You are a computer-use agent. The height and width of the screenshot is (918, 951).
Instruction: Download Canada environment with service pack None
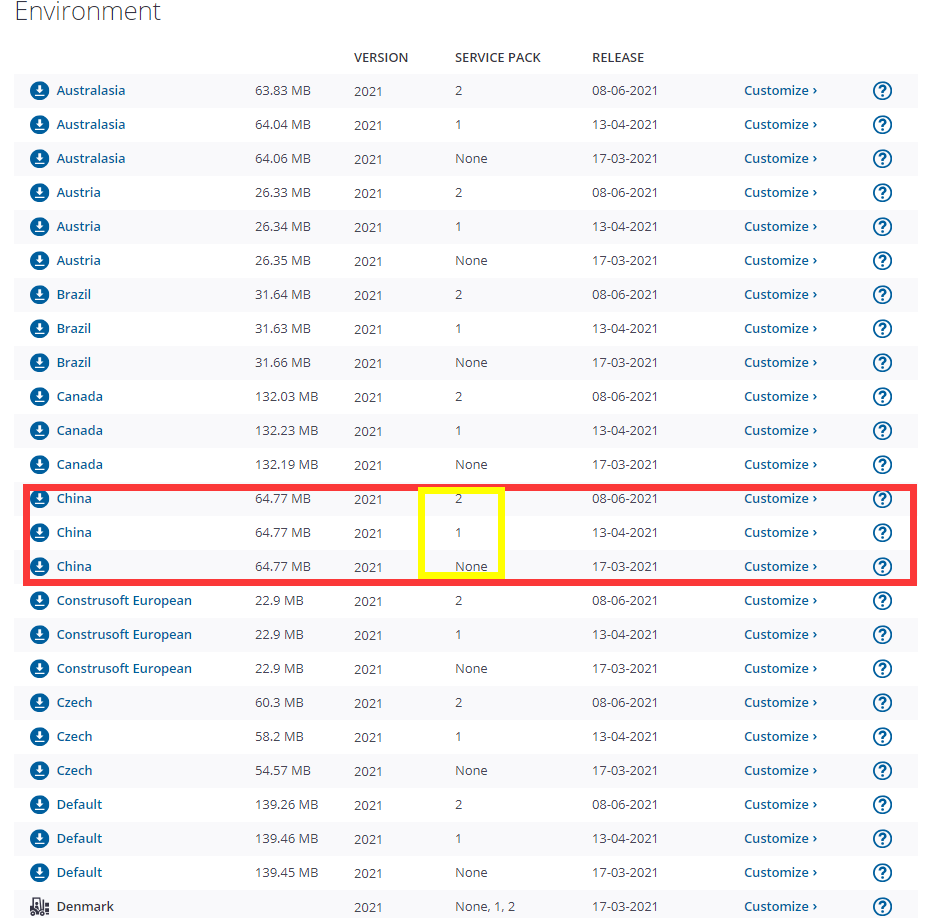(39, 465)
